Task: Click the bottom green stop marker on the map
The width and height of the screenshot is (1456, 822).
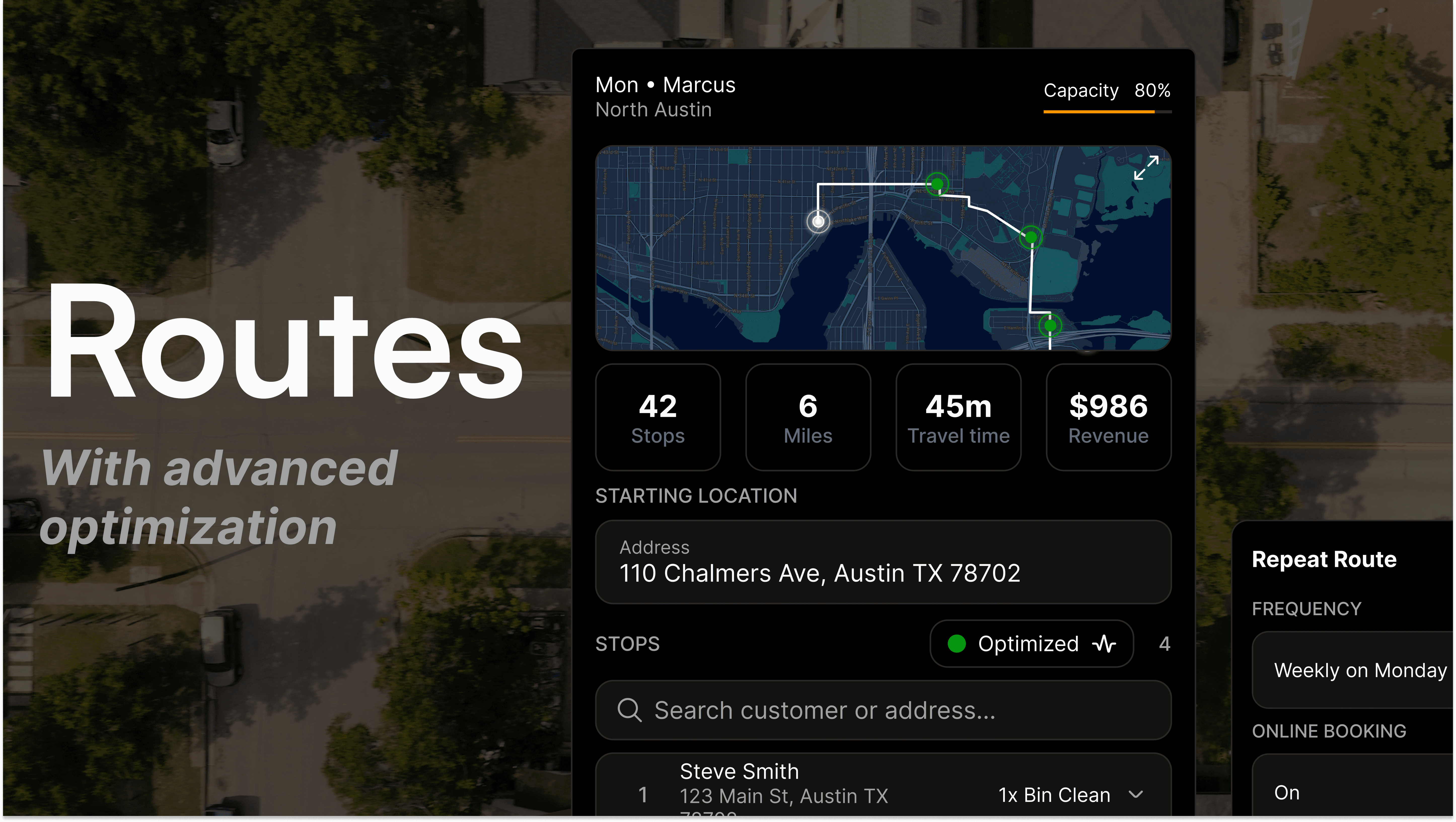Action: tap(1050, 326)
